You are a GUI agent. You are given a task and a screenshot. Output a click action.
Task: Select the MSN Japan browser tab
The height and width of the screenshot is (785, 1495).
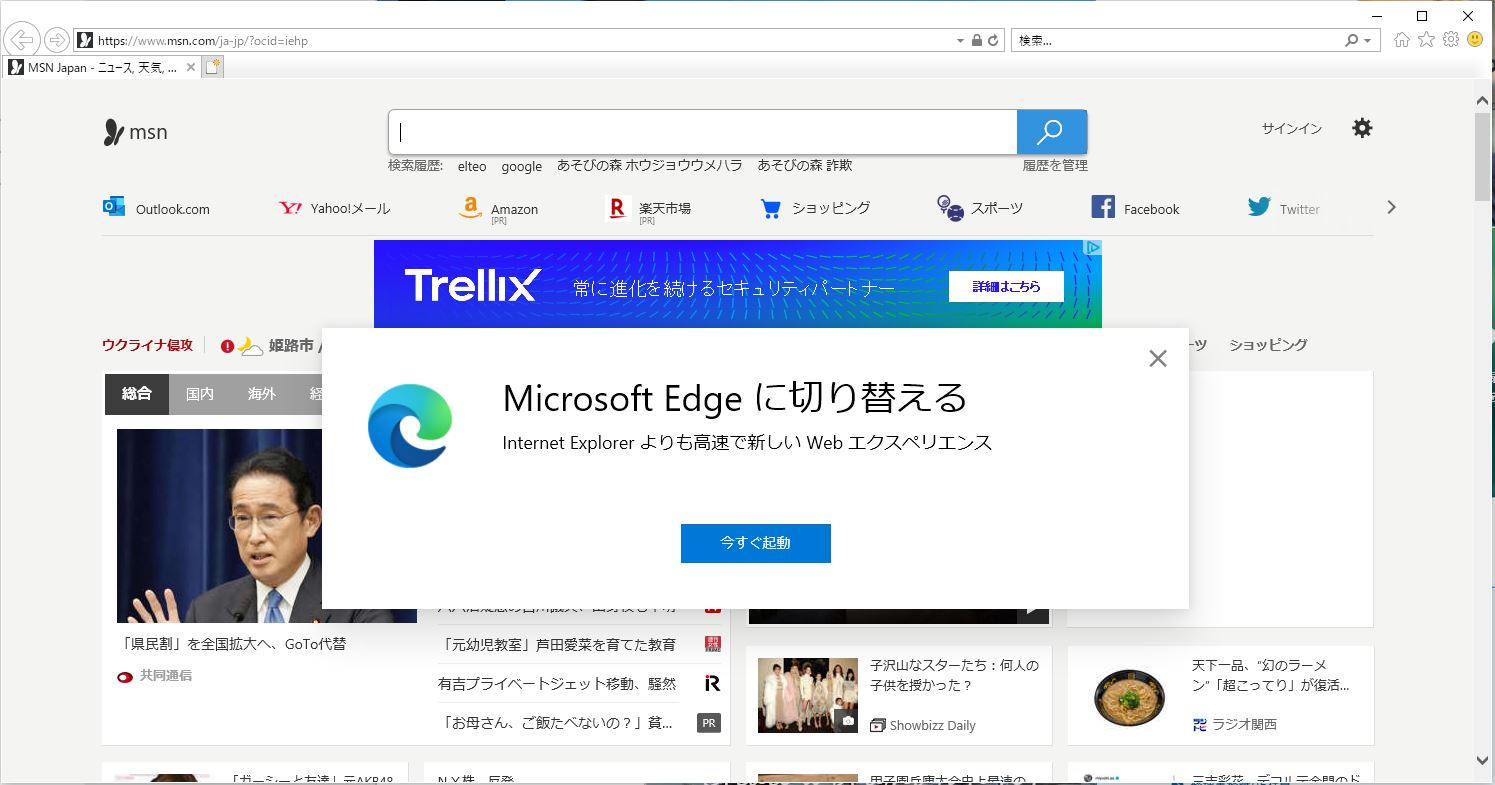pyautogui.click(x=102, y=67)
